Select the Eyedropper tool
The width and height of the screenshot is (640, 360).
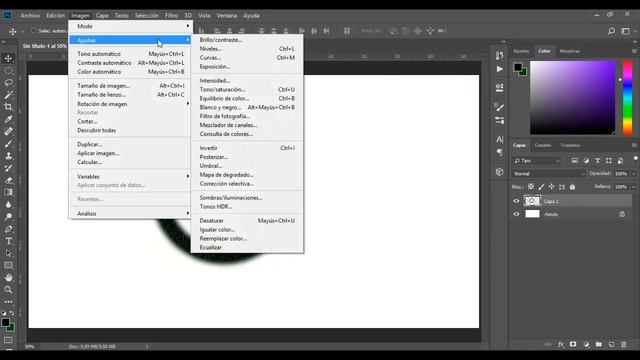8,119
